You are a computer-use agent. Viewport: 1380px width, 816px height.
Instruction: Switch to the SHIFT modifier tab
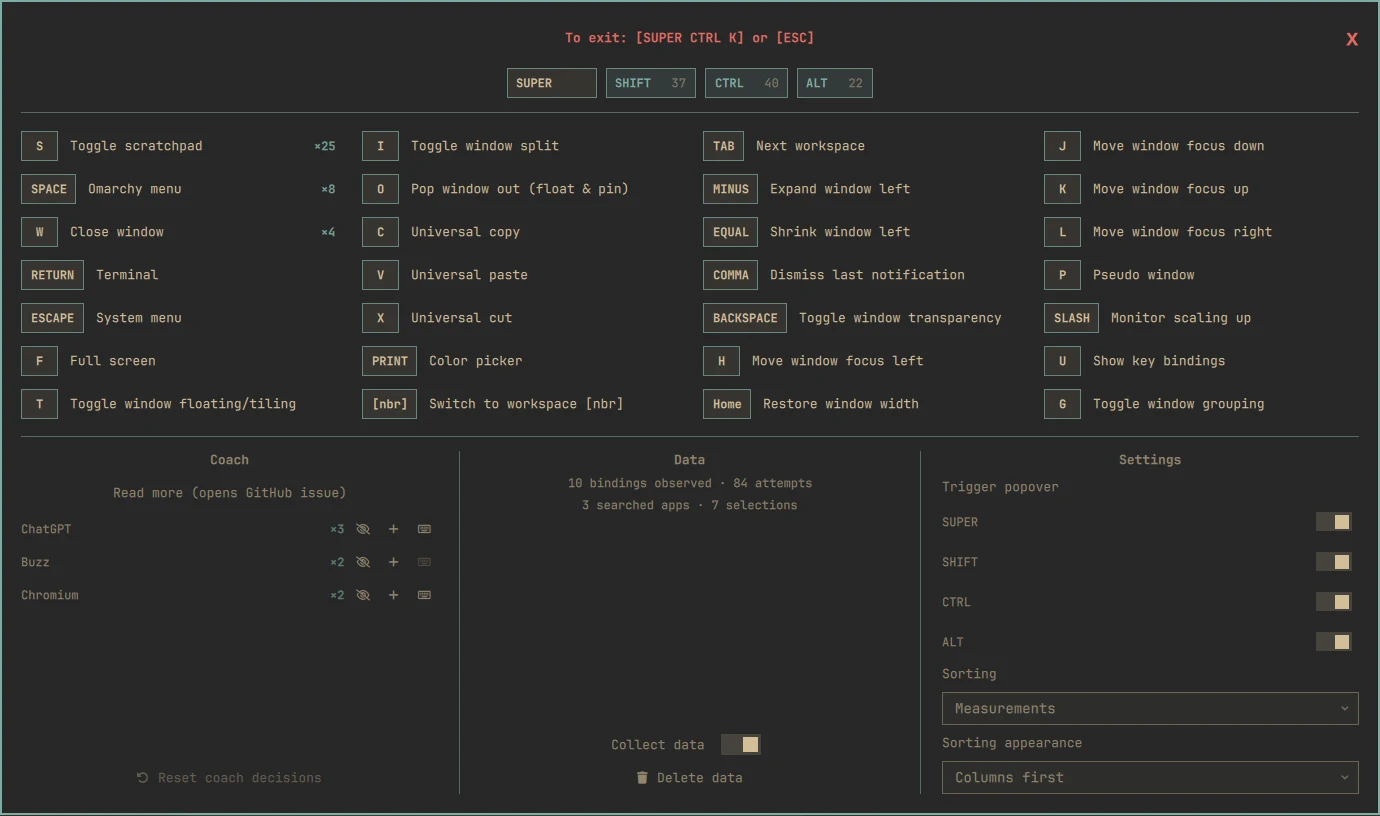[x=651, y=83]
